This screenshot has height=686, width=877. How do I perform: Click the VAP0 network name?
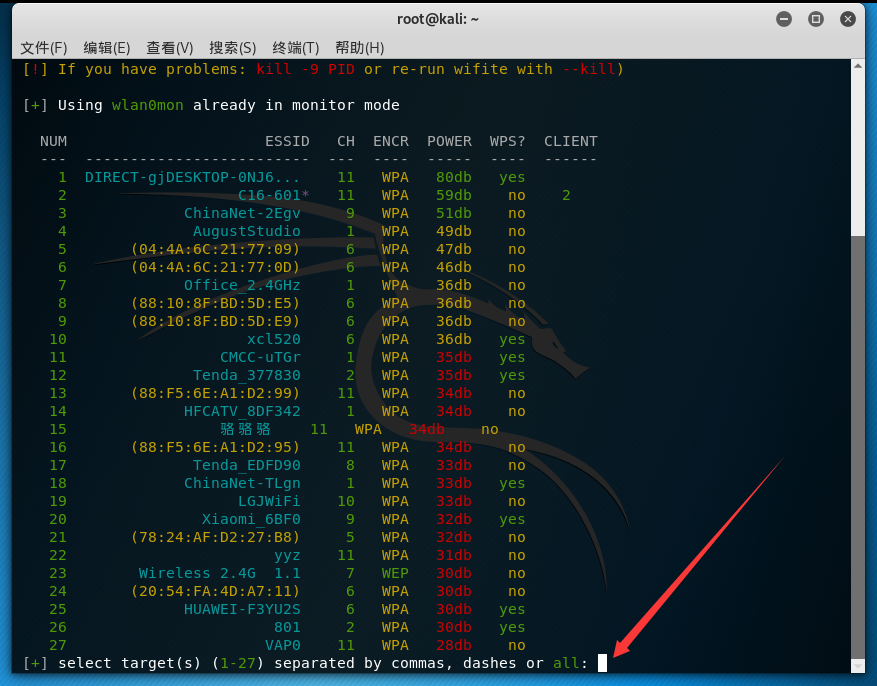[283, 645]
